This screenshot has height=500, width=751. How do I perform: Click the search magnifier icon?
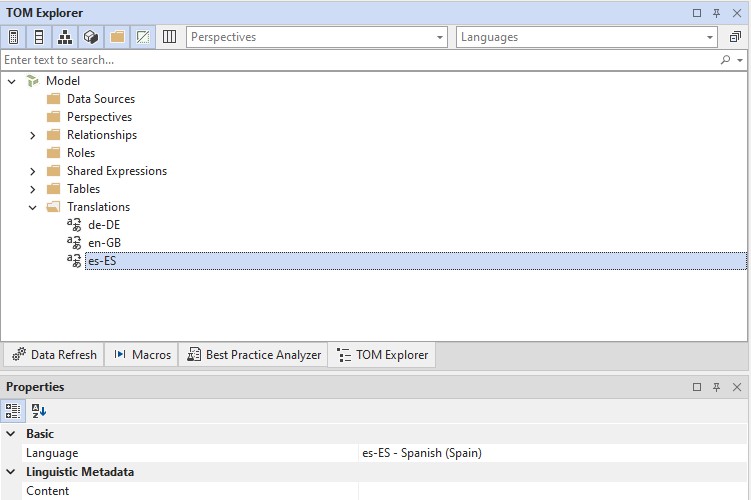(x=726, y=60)
